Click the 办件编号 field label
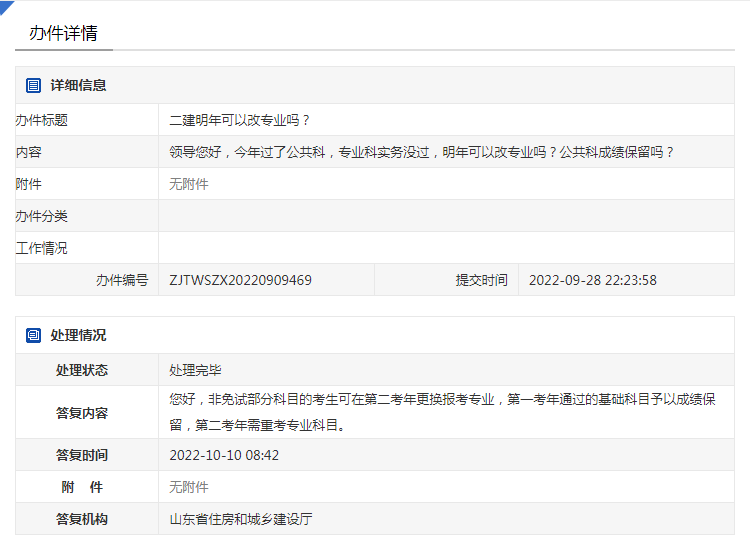 [x=121, y=280]
